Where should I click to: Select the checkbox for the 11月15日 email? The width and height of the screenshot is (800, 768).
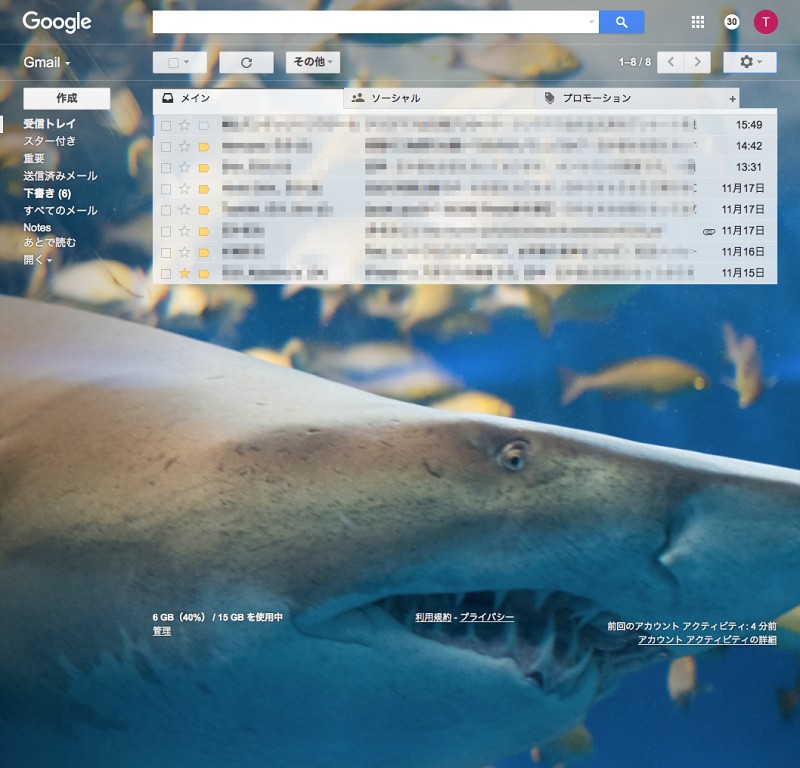point(166,274)
